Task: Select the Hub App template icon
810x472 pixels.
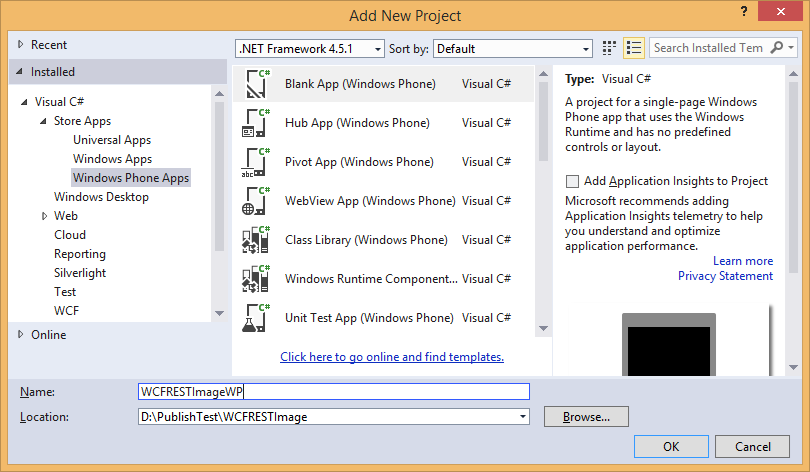Action: pyautogui.click(x=257, y=123)
